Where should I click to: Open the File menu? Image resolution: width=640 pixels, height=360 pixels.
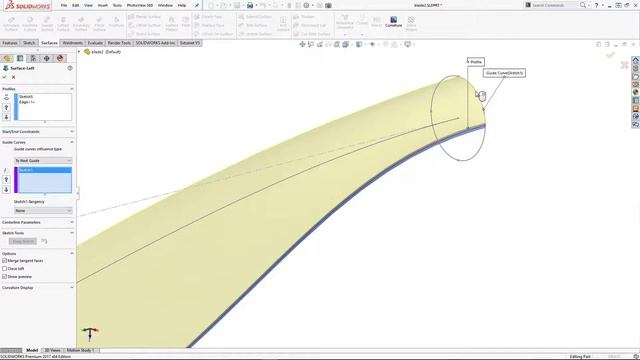tap(64, 5)
